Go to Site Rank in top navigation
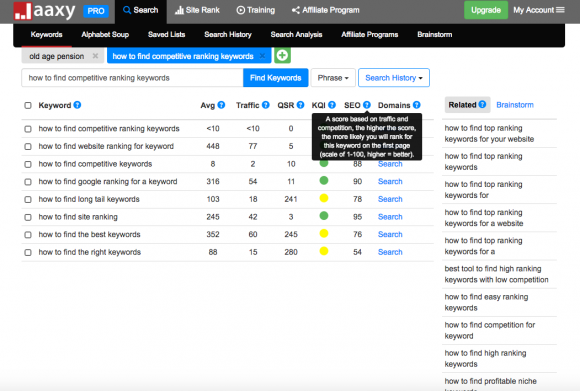The width and height of the screenshot is (580, 391). pyautogui.click(x=197, y=10)
